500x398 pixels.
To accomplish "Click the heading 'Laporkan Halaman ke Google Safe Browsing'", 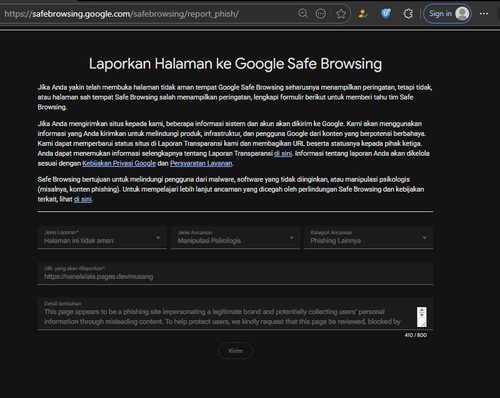I will click(235, 64).
